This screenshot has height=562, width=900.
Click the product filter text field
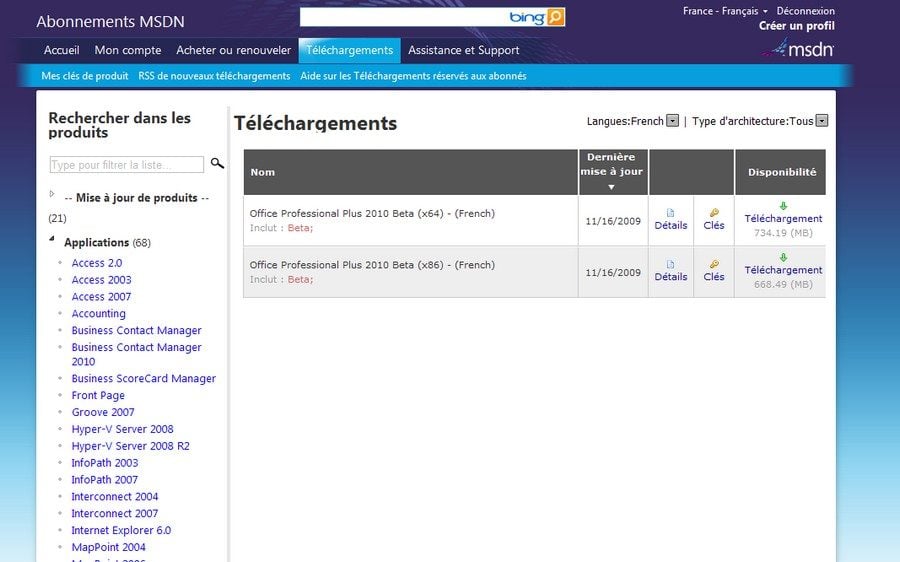(126, 165)
